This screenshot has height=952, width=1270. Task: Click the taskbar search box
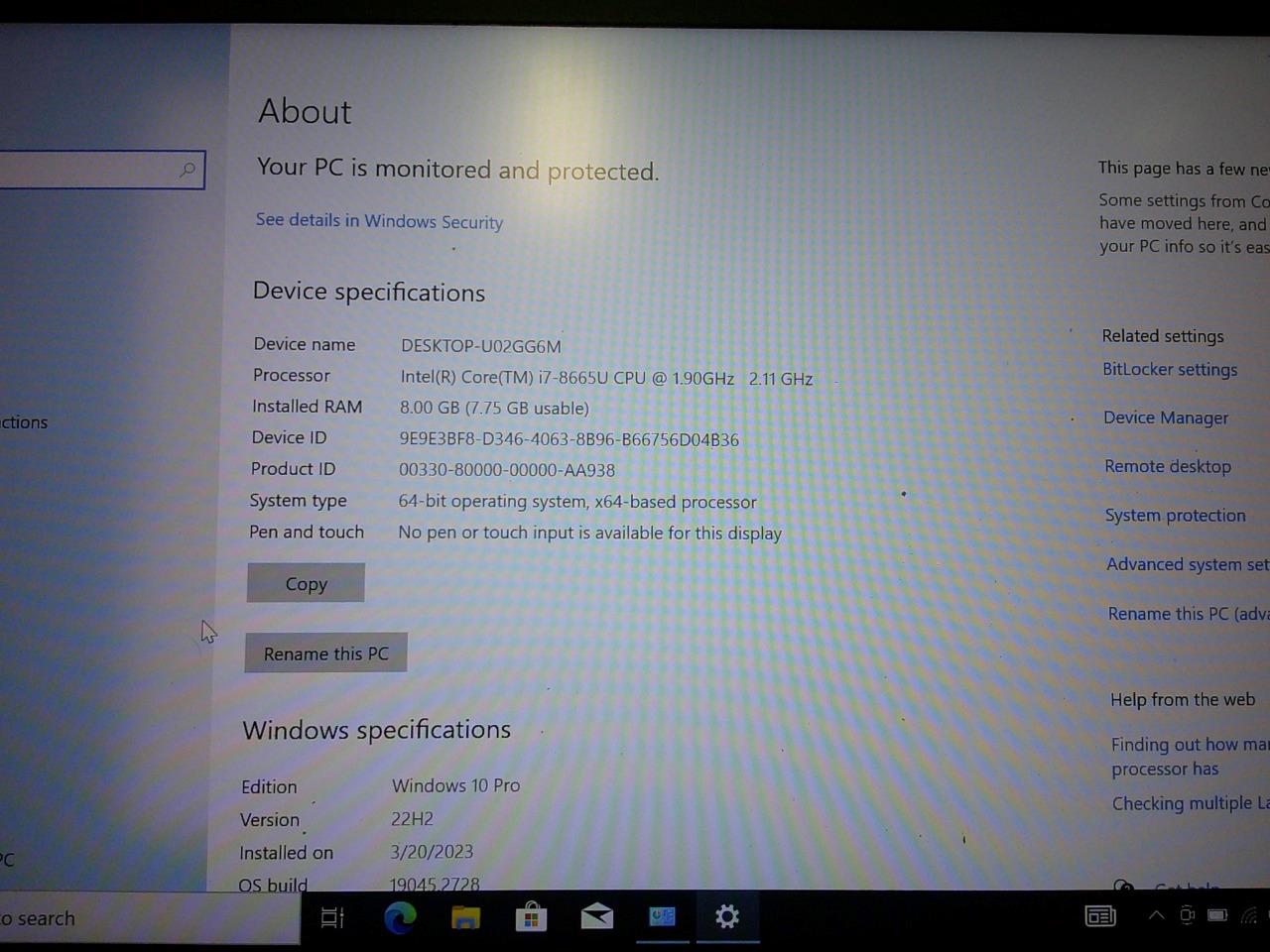tap(149, 918)
